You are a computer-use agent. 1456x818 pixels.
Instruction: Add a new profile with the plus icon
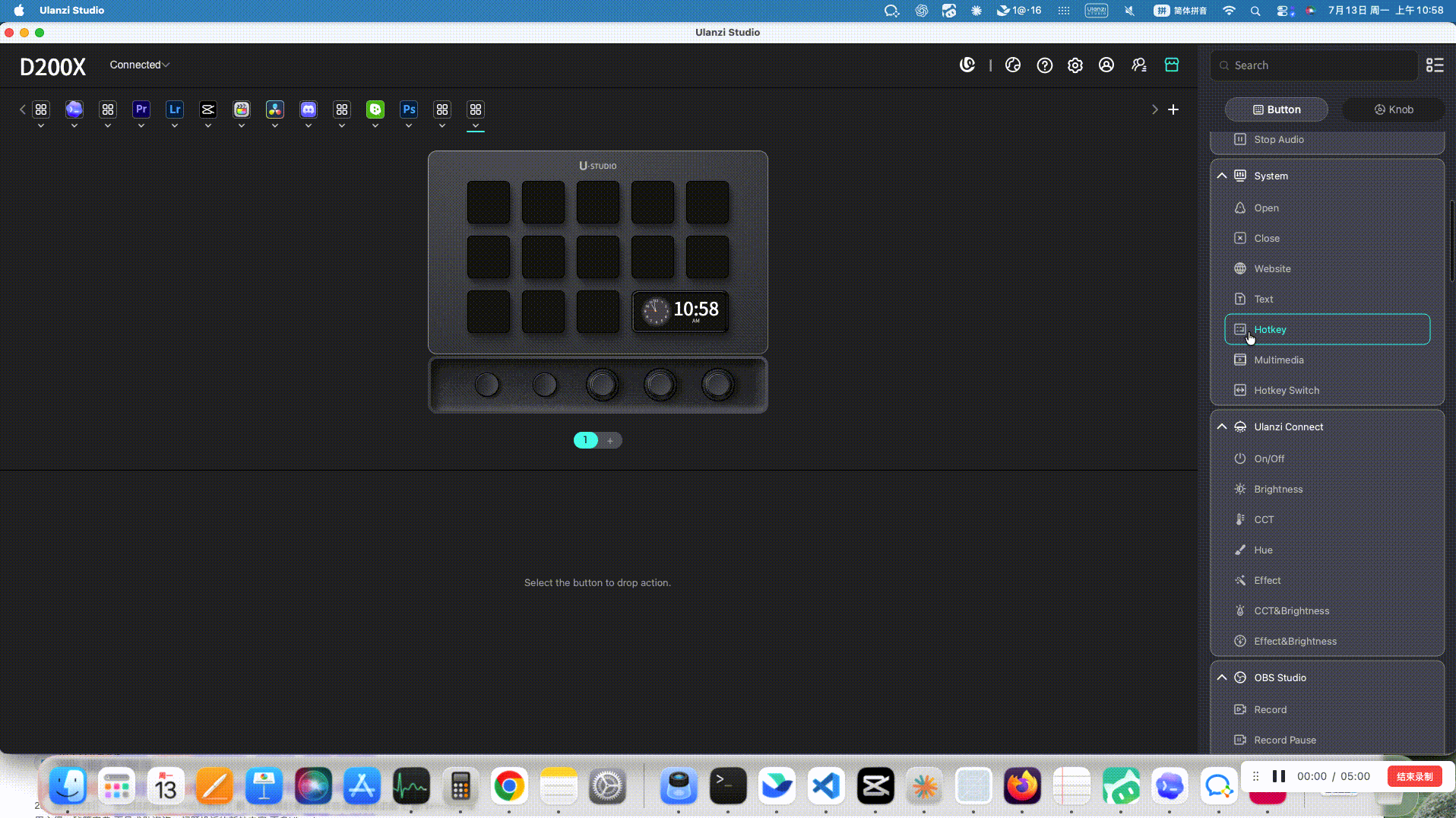[x=1173, y=109]
